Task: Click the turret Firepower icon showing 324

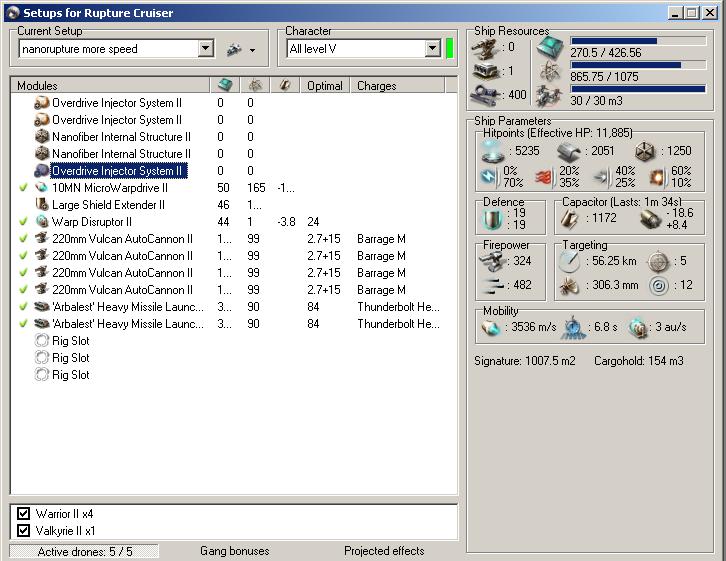Action: coord(493,262)
